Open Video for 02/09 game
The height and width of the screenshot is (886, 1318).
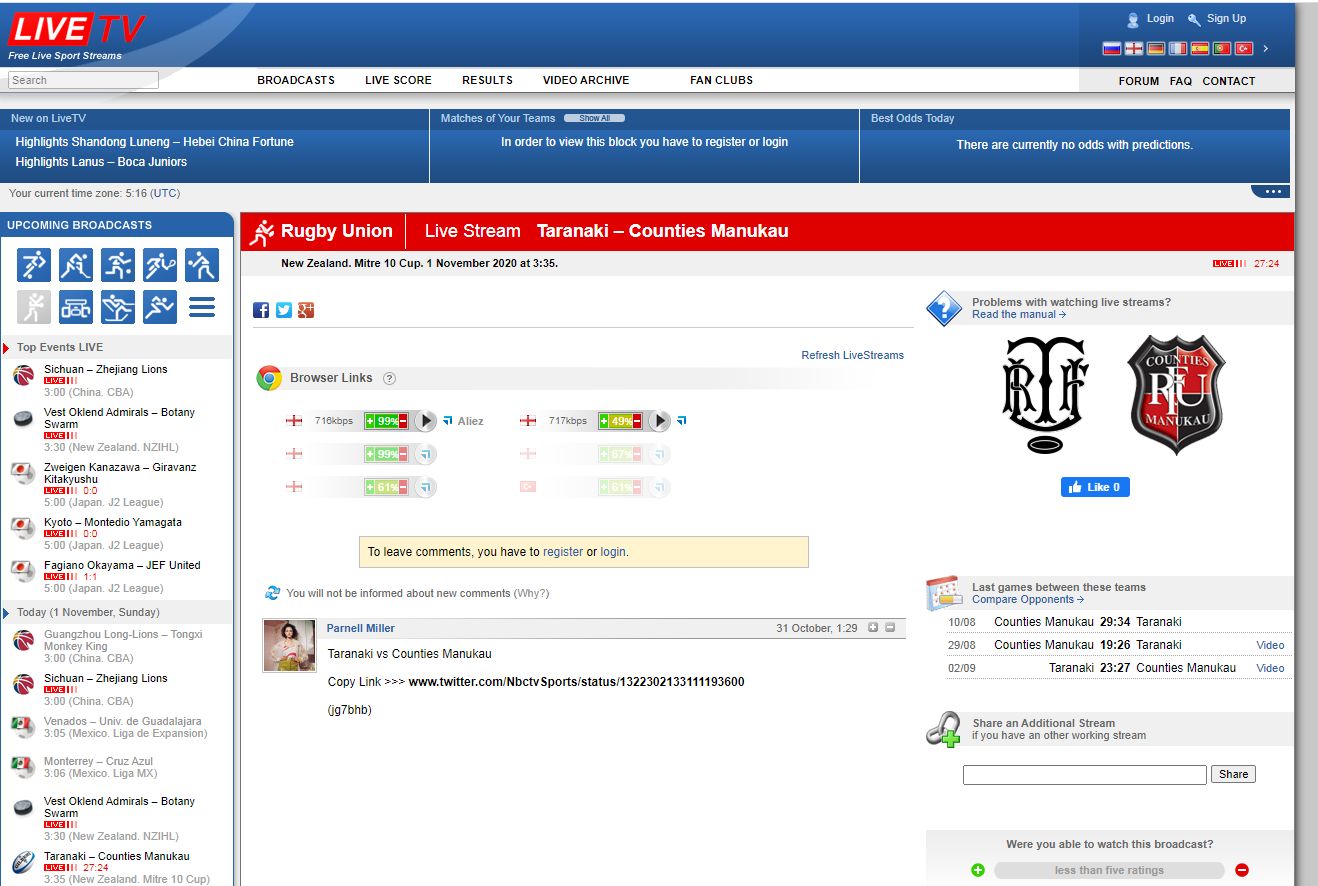click(1270, 668)
